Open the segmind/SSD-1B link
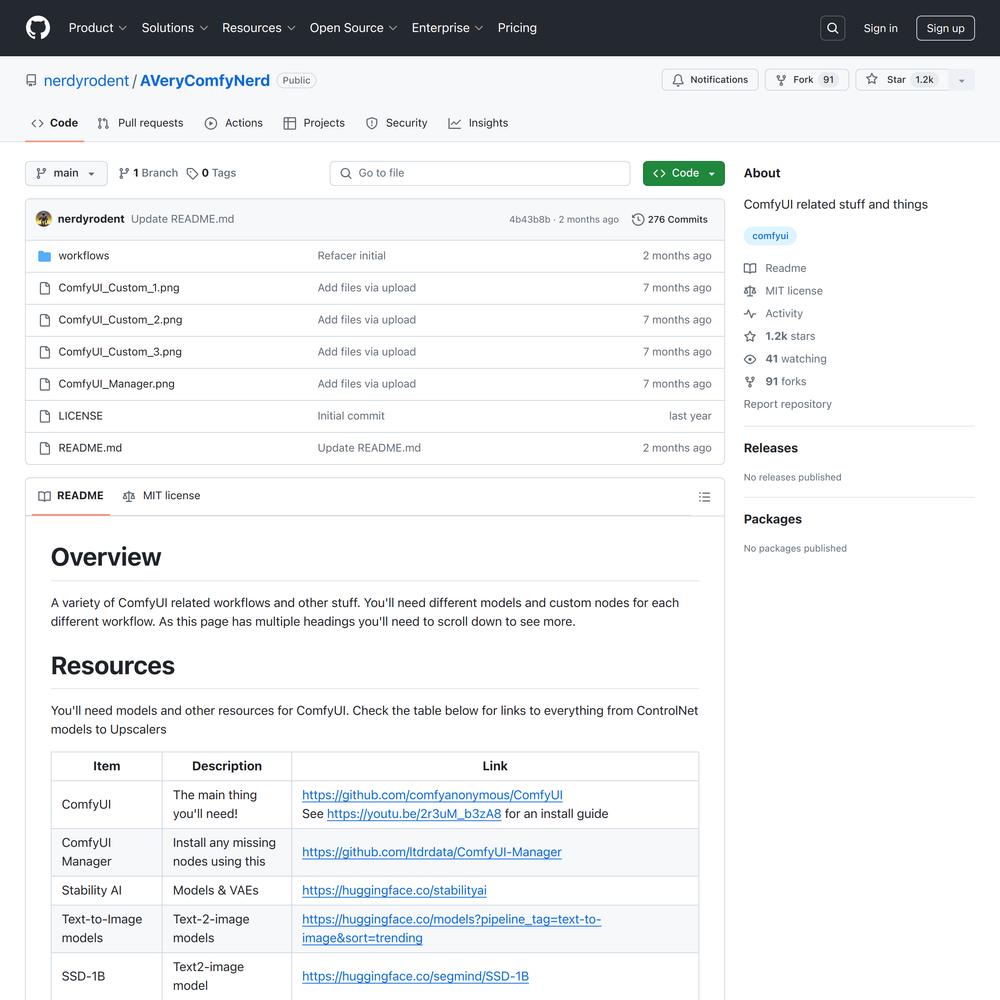1000x1000 pixels. click(x=415, y=976)
